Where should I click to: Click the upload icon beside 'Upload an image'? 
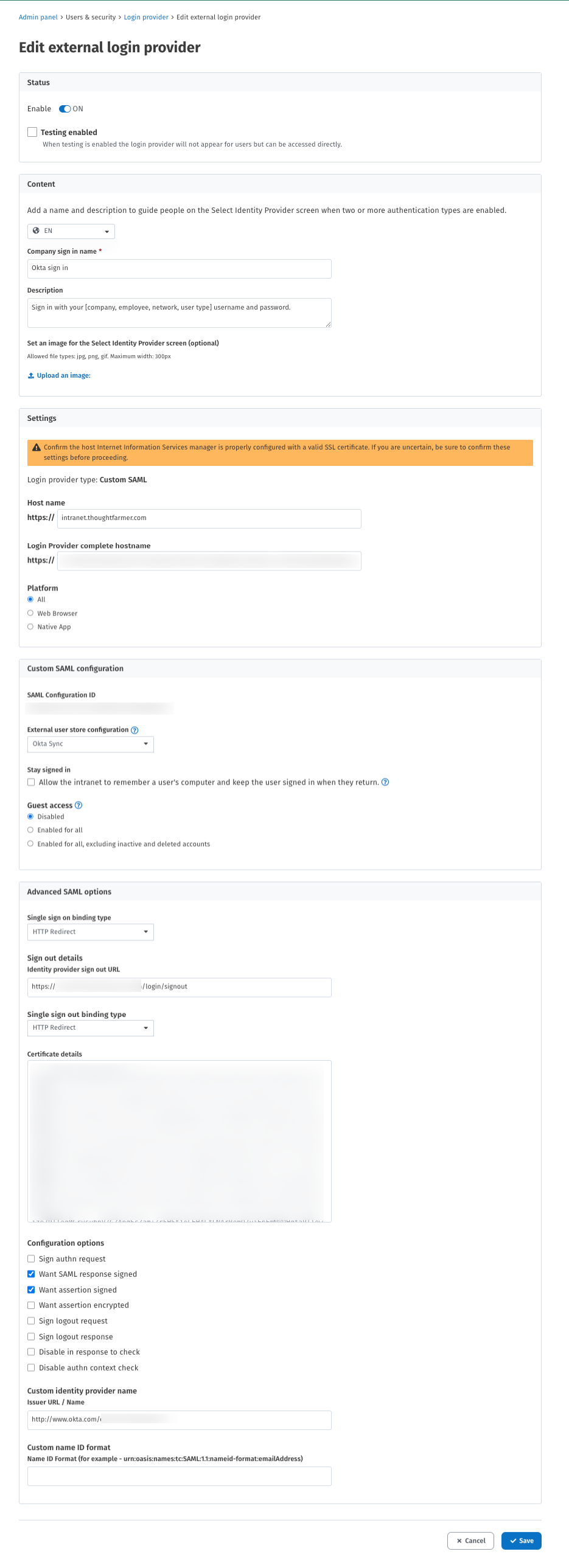30,375
